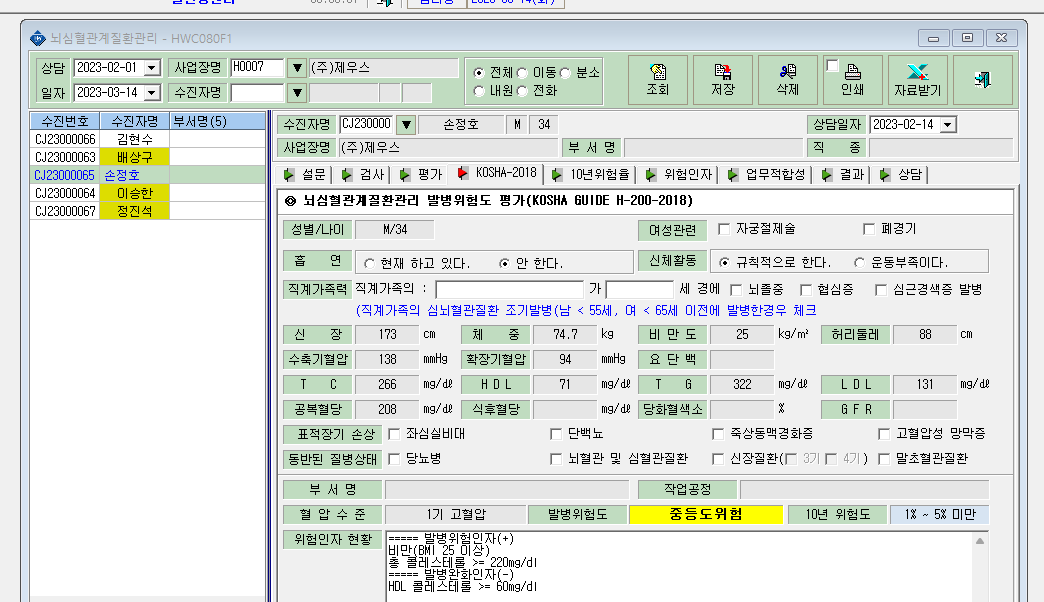Click the red arrow on the KOSHA-2018 tab
1044x602 pixels.
(x=462, y=174)
